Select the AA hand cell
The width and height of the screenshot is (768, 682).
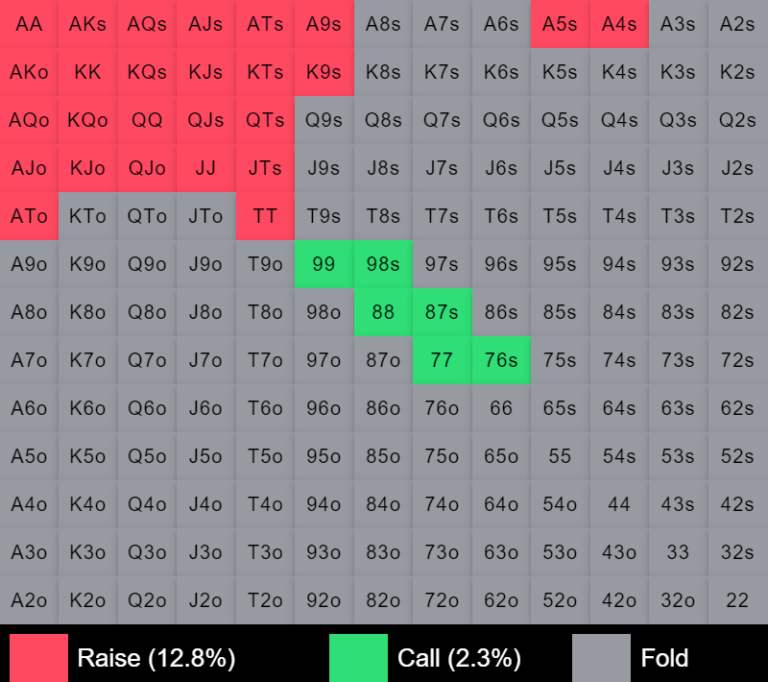click(x=29, y=24)
